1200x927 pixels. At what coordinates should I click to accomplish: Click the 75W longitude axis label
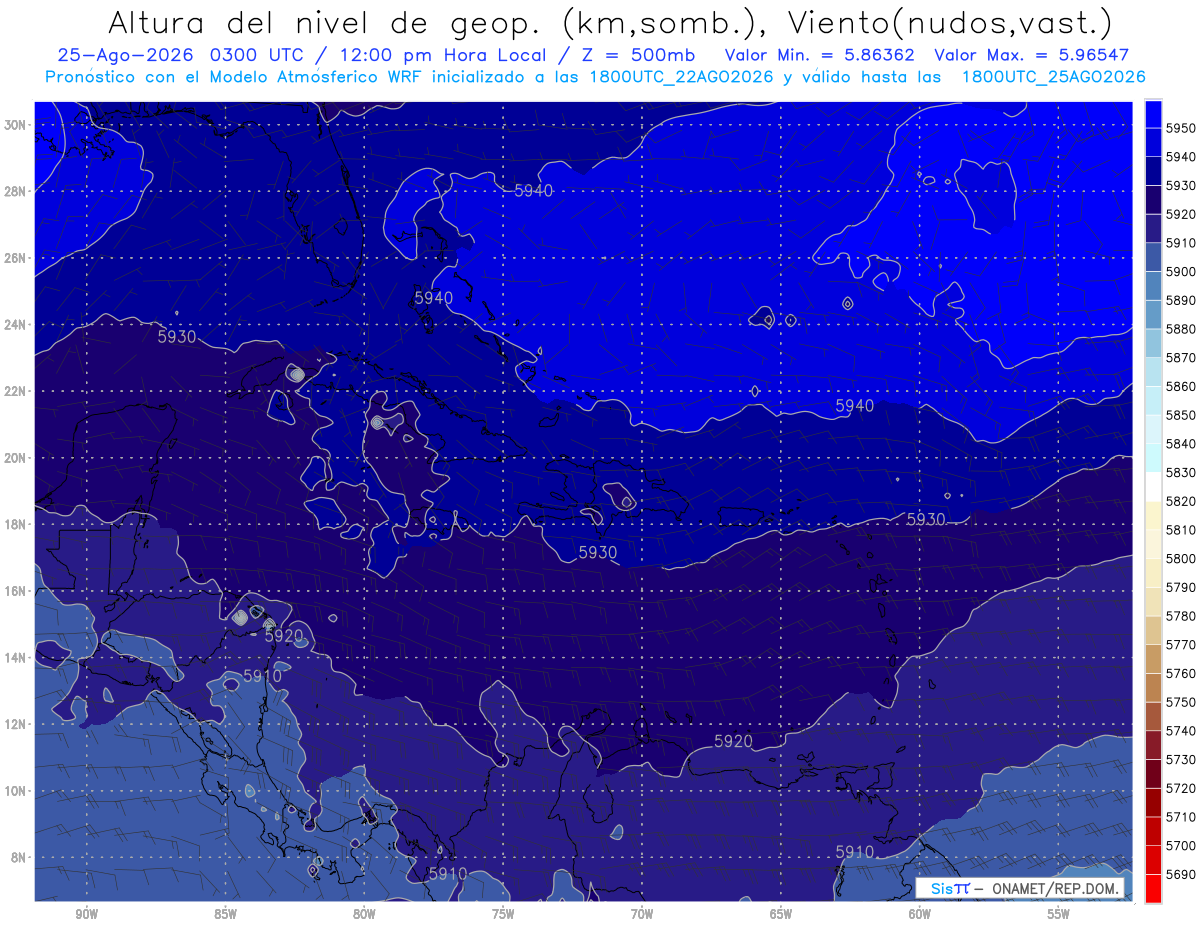(503, 914)
